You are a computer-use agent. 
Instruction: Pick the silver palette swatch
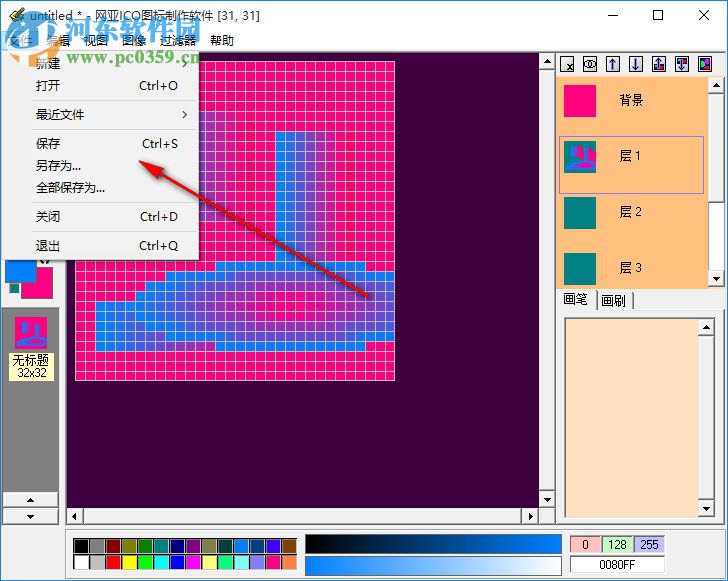pos(97,562)
